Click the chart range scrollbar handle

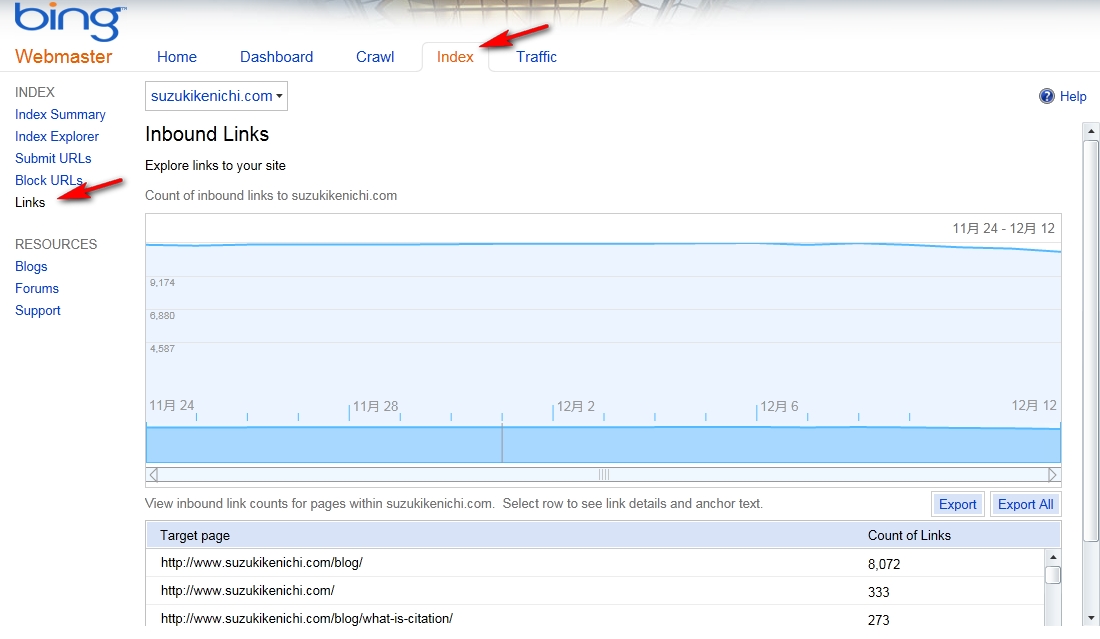coord(603,475)
